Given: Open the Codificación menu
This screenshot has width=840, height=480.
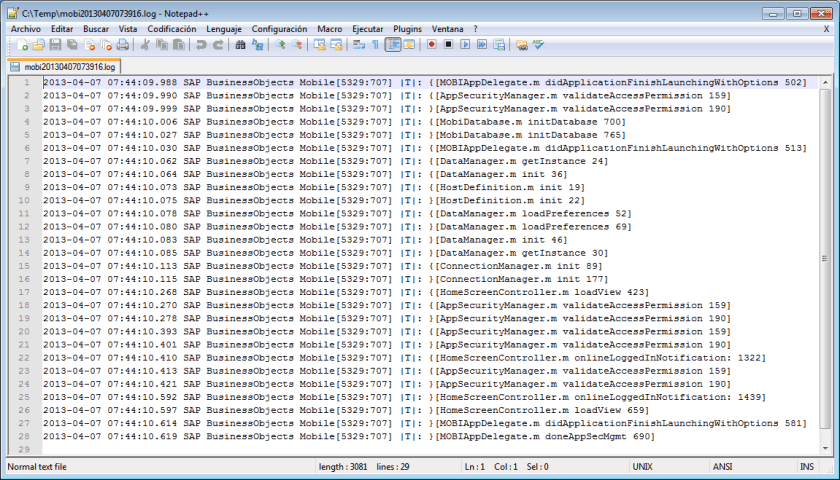Looking at the screenshot, I should pyautogui.click(x=171, y=30).
